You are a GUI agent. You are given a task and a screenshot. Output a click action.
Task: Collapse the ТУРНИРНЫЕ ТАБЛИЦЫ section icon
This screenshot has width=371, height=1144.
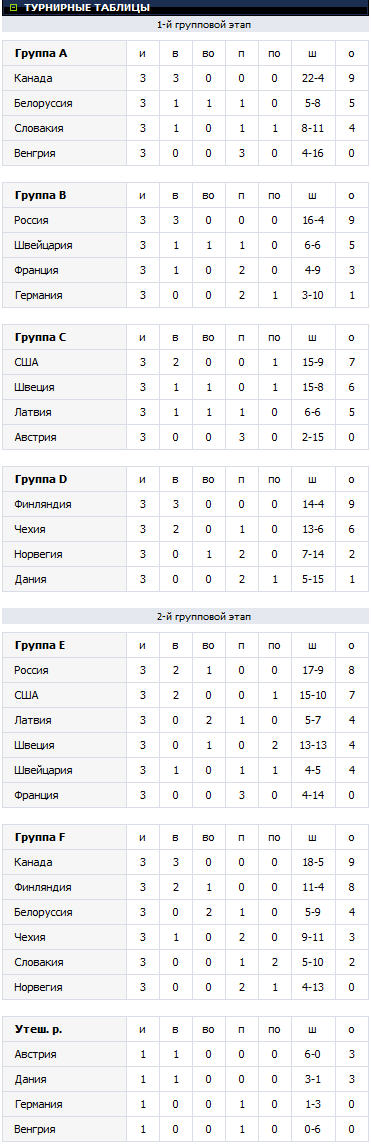(x=13, y=7)
